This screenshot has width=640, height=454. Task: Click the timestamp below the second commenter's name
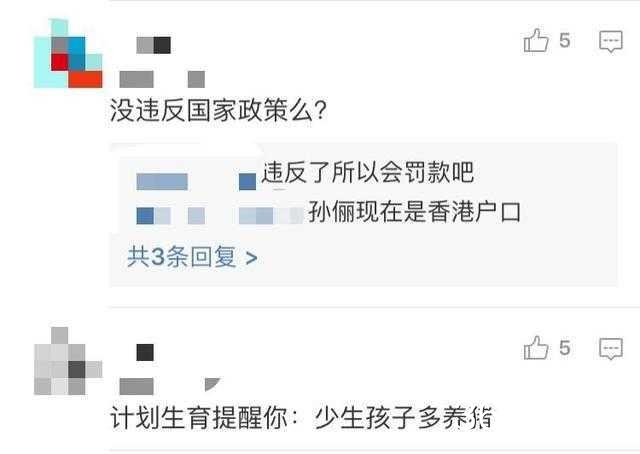[170, 386]
